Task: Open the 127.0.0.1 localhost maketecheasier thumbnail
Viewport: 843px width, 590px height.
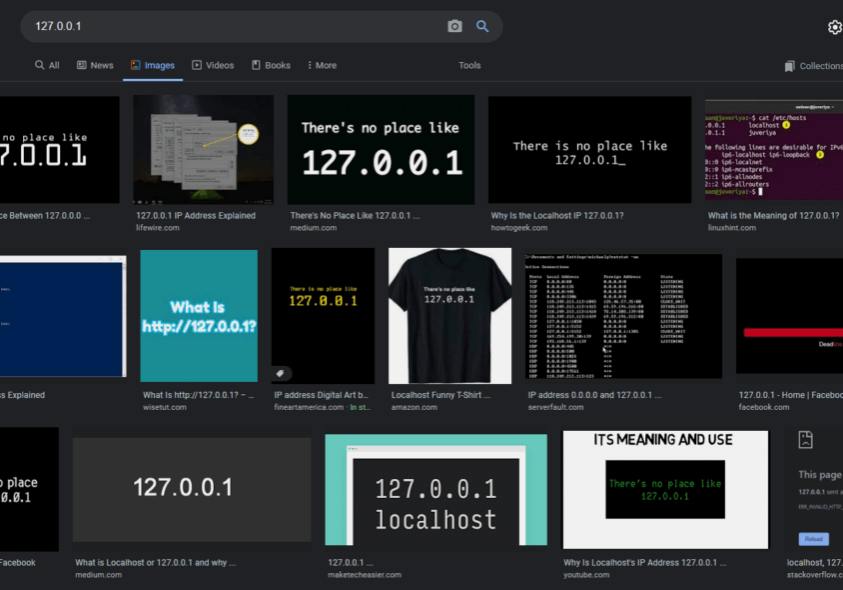Action: tap(435, 489)
